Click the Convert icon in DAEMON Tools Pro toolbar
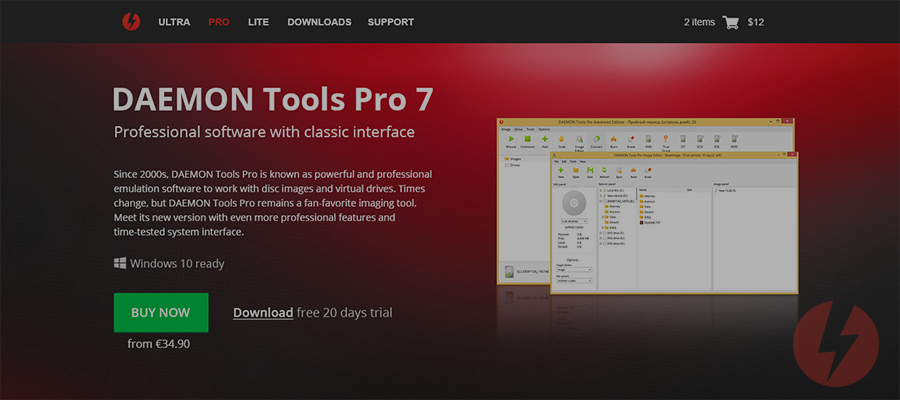Viewport: 900px width, 400px height. (596, 139)
